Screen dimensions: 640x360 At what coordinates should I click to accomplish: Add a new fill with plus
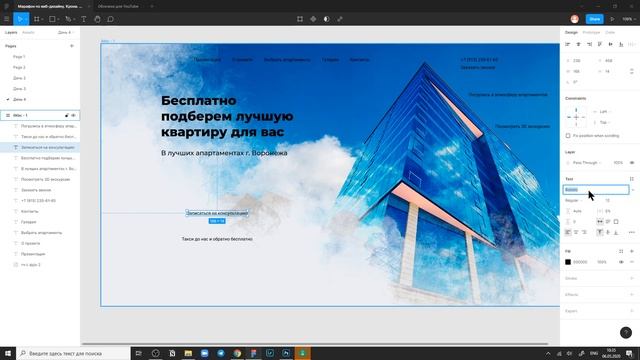[x=632, y=251]
